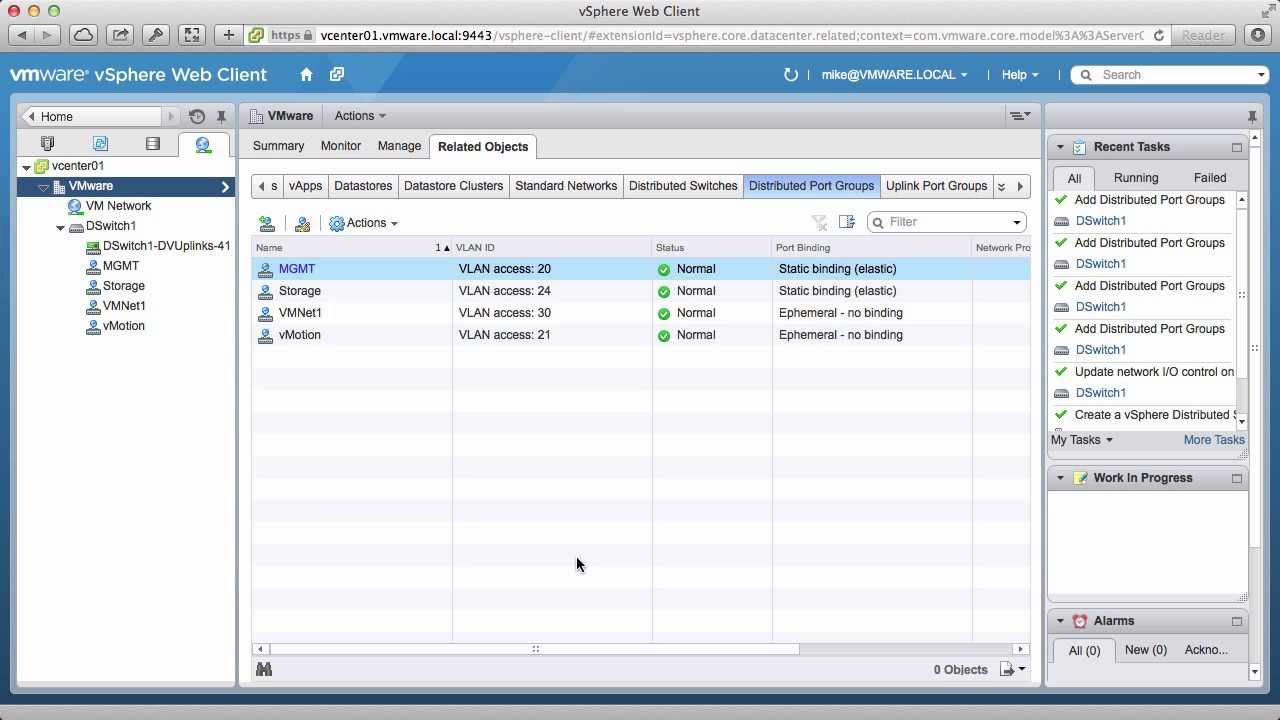The width and height of the screenshot is (1280, 720).
Task: Show Failed tasks tab
Action: click(1210, 178)
